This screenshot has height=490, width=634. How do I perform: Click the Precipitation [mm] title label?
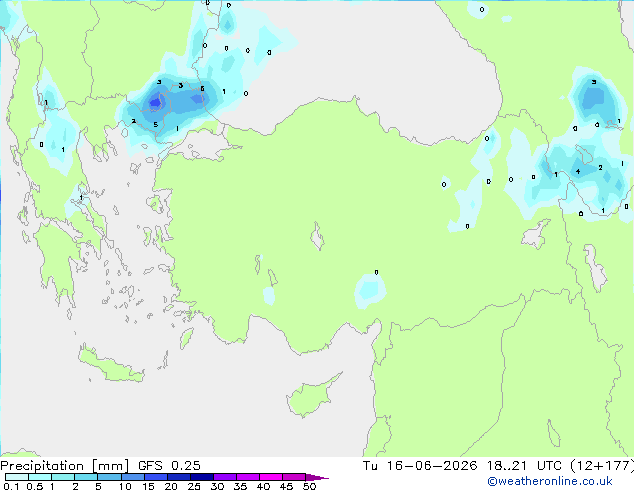tap(65, 466)
